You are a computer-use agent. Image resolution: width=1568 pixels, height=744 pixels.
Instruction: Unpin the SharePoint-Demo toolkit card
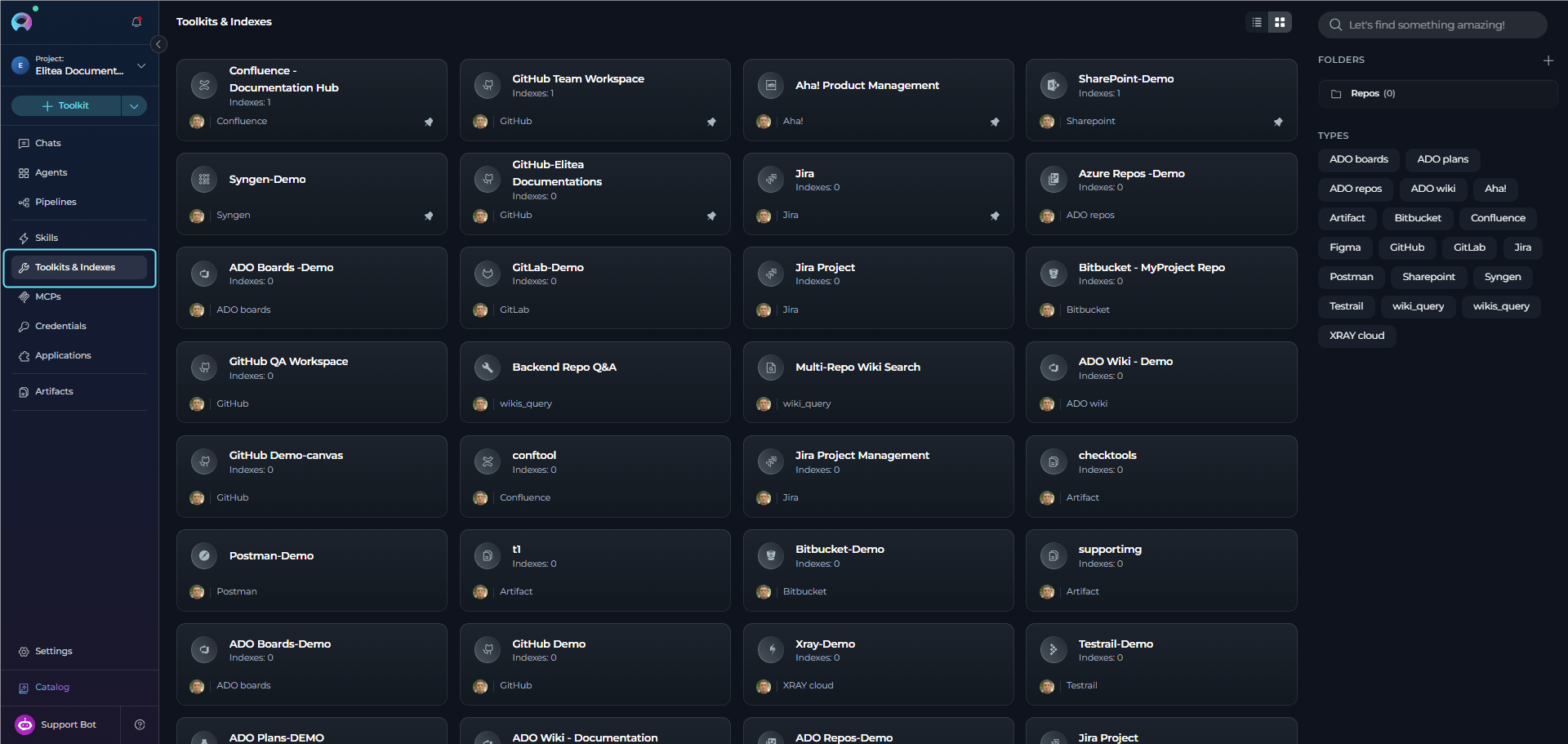1278,122
